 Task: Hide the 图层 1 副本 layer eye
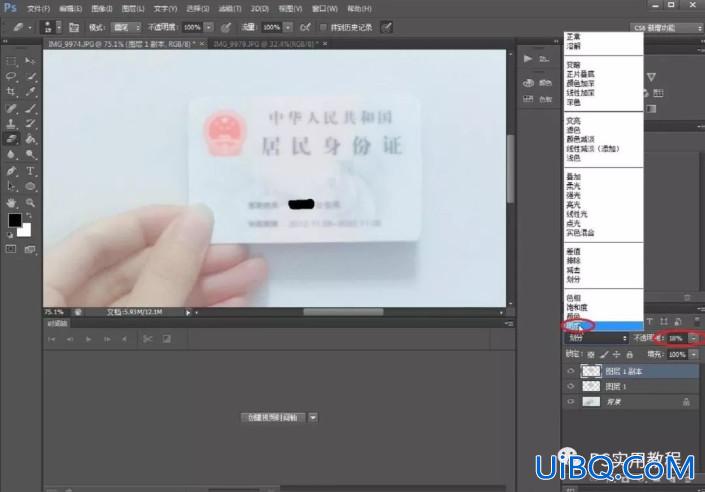point(571,371)
